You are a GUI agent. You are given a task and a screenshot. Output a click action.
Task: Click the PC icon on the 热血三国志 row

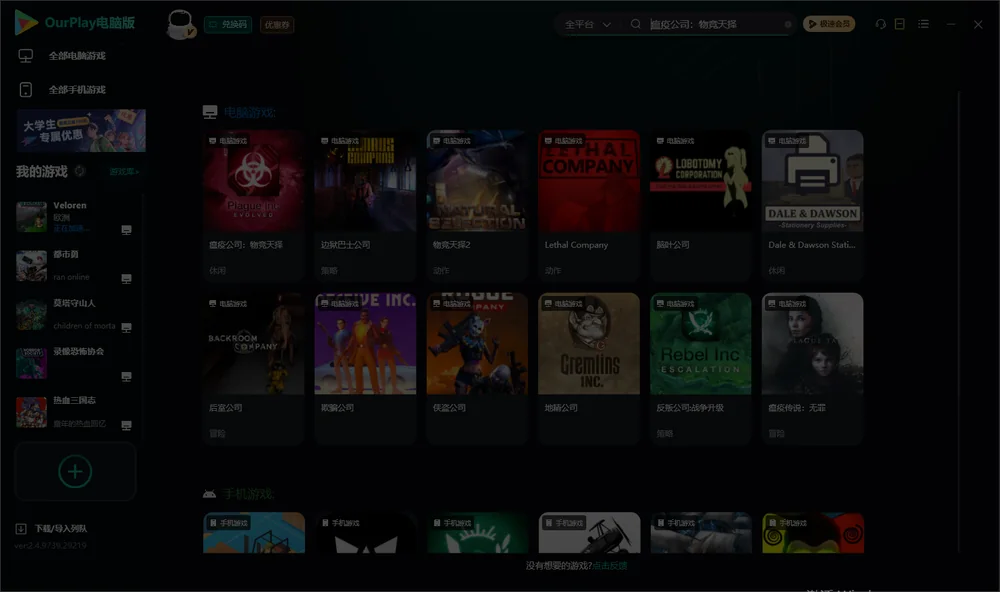point(126,425)
